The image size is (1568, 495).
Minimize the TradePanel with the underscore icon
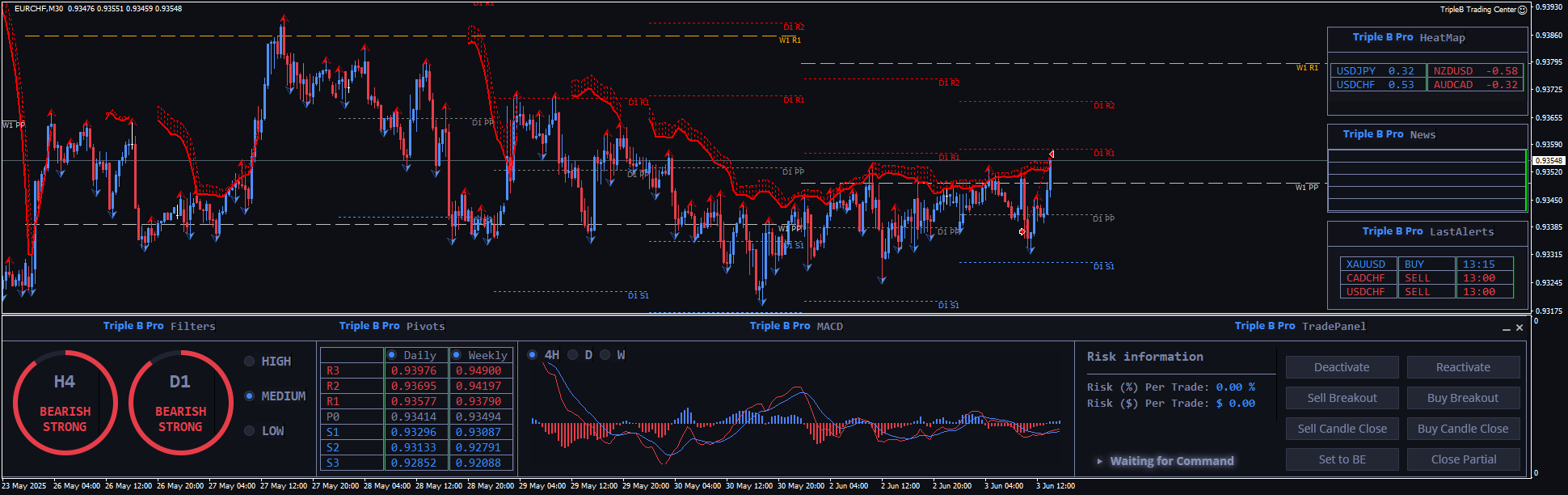[x=1506, y=328]
